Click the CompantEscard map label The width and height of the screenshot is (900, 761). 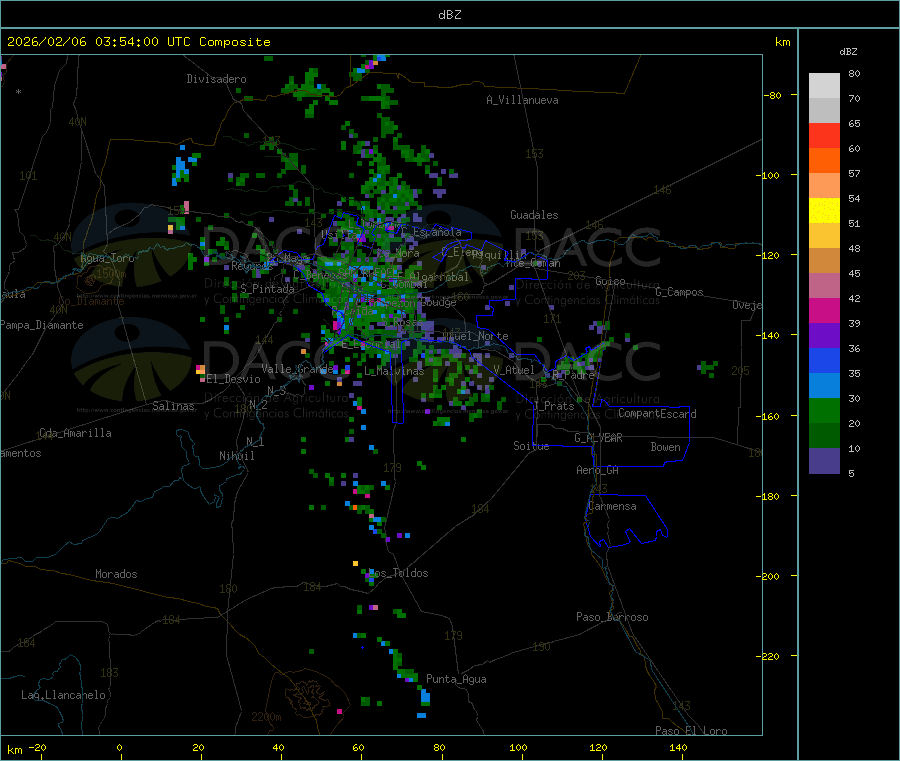[657, 414]
